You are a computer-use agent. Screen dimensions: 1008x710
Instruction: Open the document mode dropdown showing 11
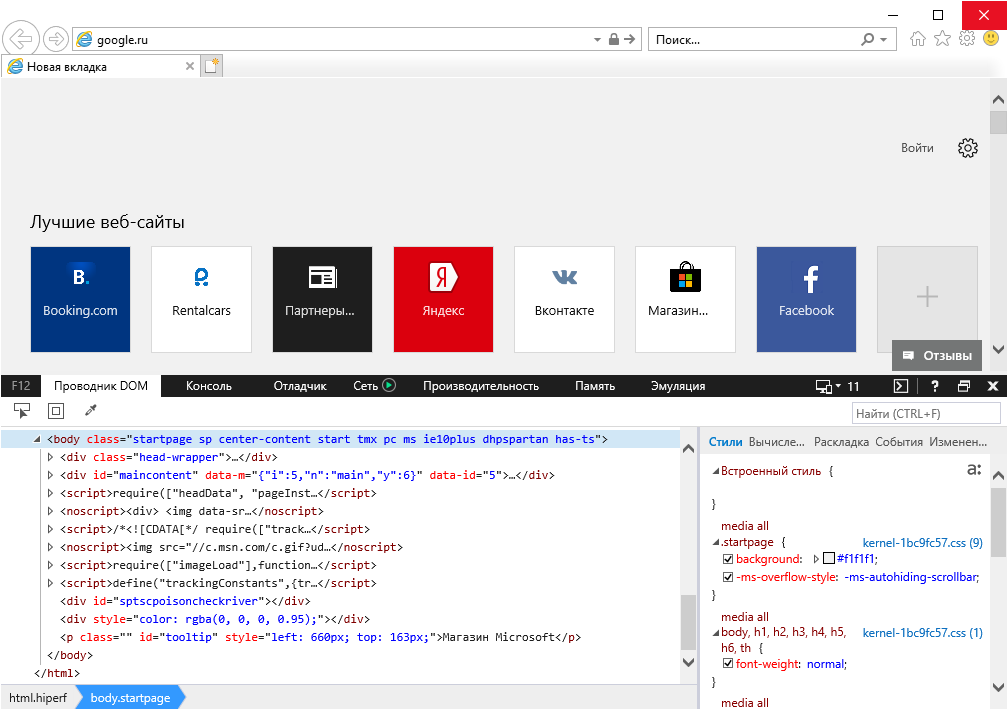838,386
